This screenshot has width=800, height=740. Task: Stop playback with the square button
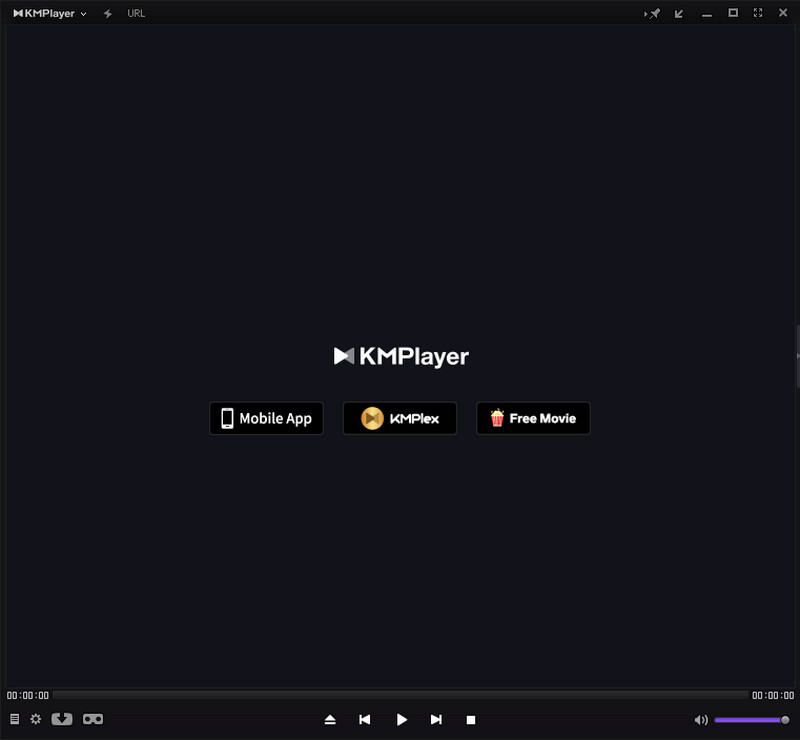471,720
